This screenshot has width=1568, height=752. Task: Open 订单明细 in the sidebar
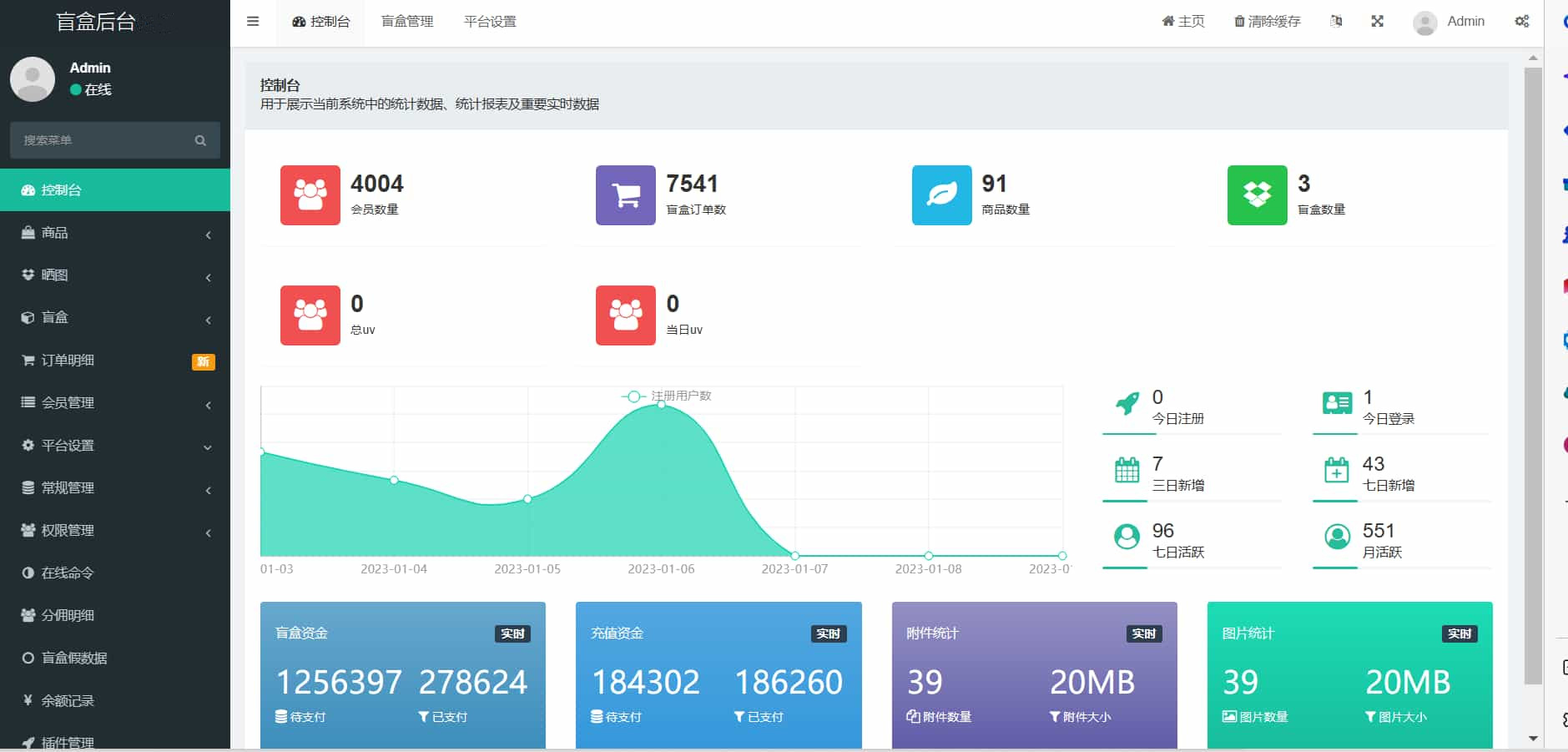point(115,361)
